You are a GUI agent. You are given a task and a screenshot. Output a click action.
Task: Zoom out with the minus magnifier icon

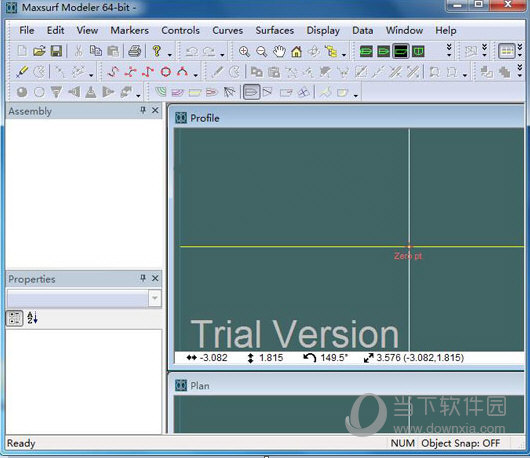pos(261,51)
